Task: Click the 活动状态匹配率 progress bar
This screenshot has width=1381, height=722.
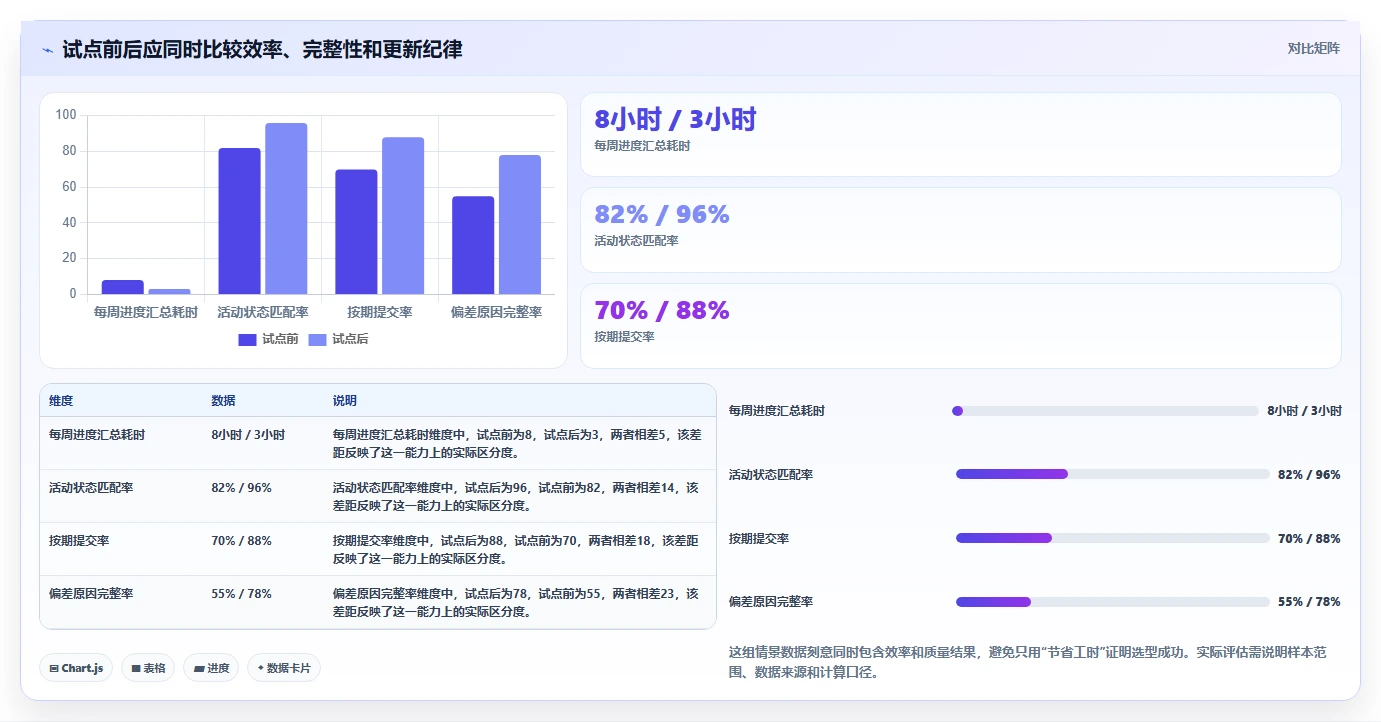Action: (1112, 474)
